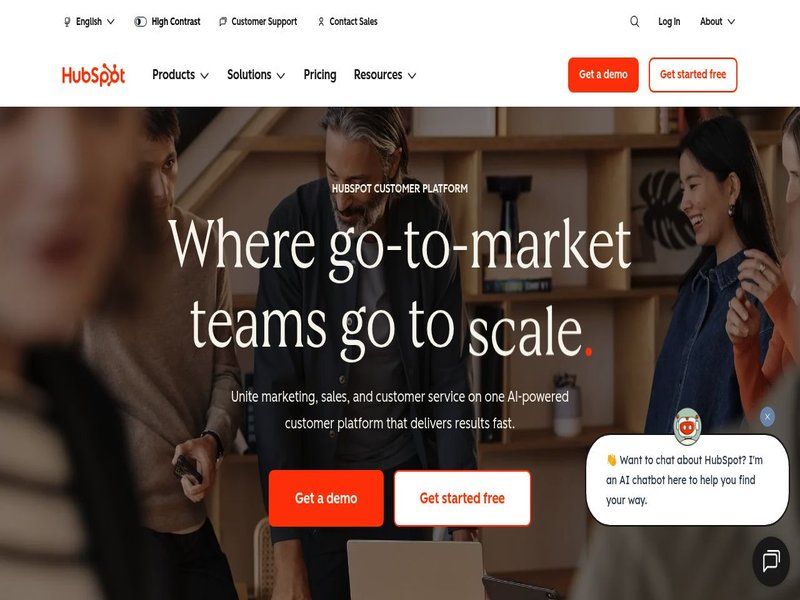
Task: Click the chatbot greeting message bubble
Action: tap(687, 480)
